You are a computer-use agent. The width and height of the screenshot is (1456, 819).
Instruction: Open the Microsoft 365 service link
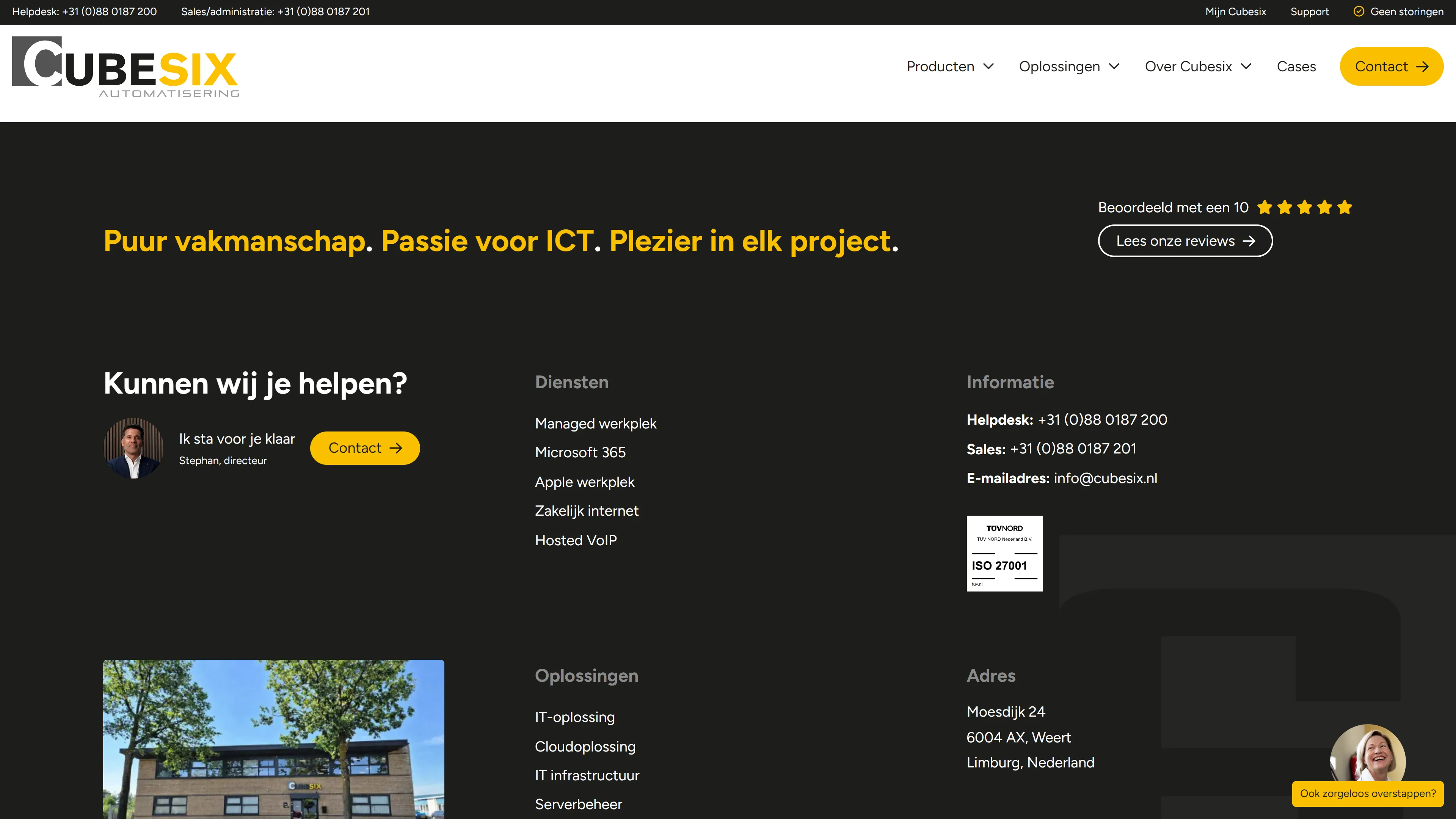(x=581, y=453)
